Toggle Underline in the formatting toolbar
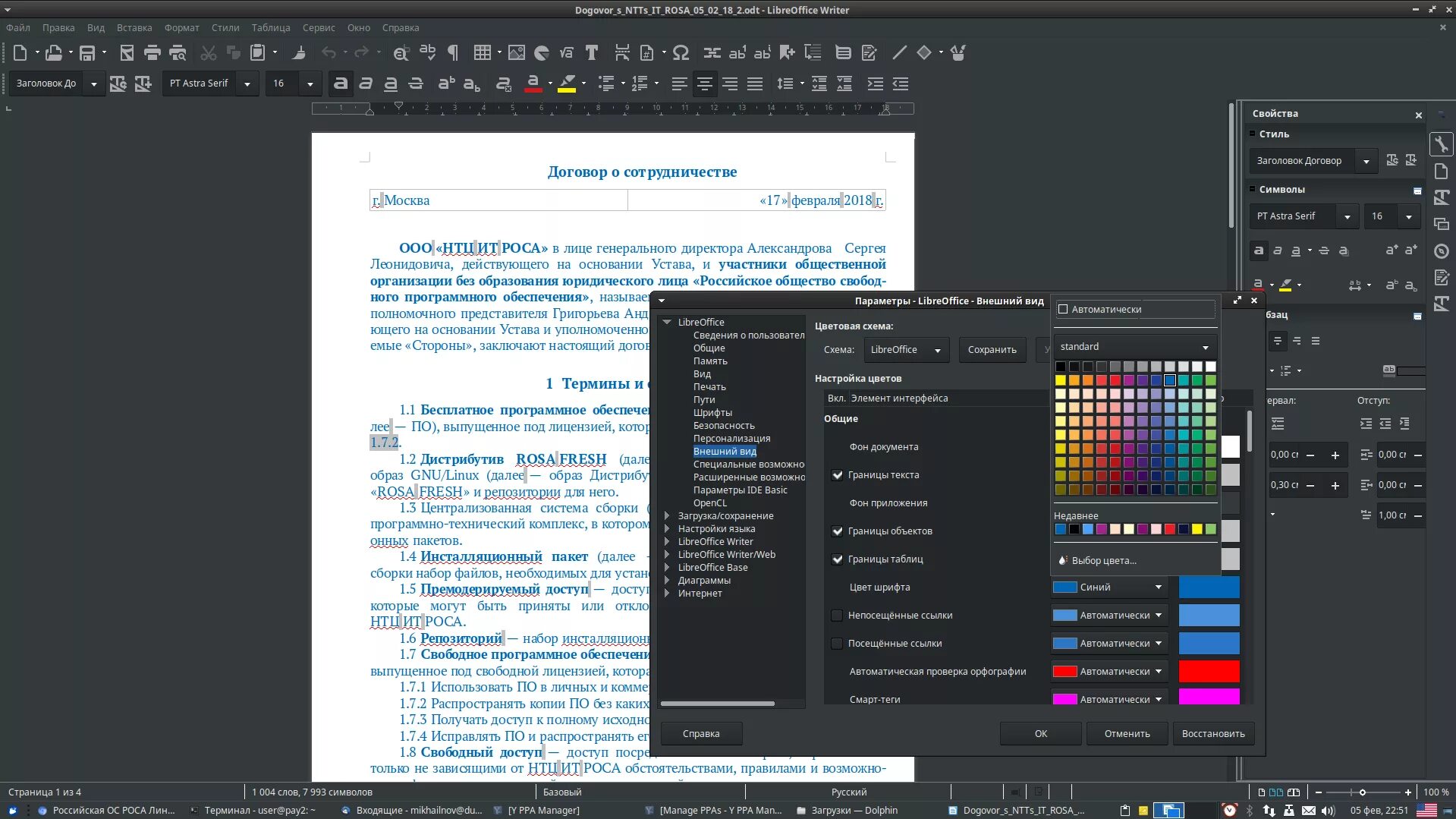The width and height of the screenshot is (1456, 819). (391, 83)
